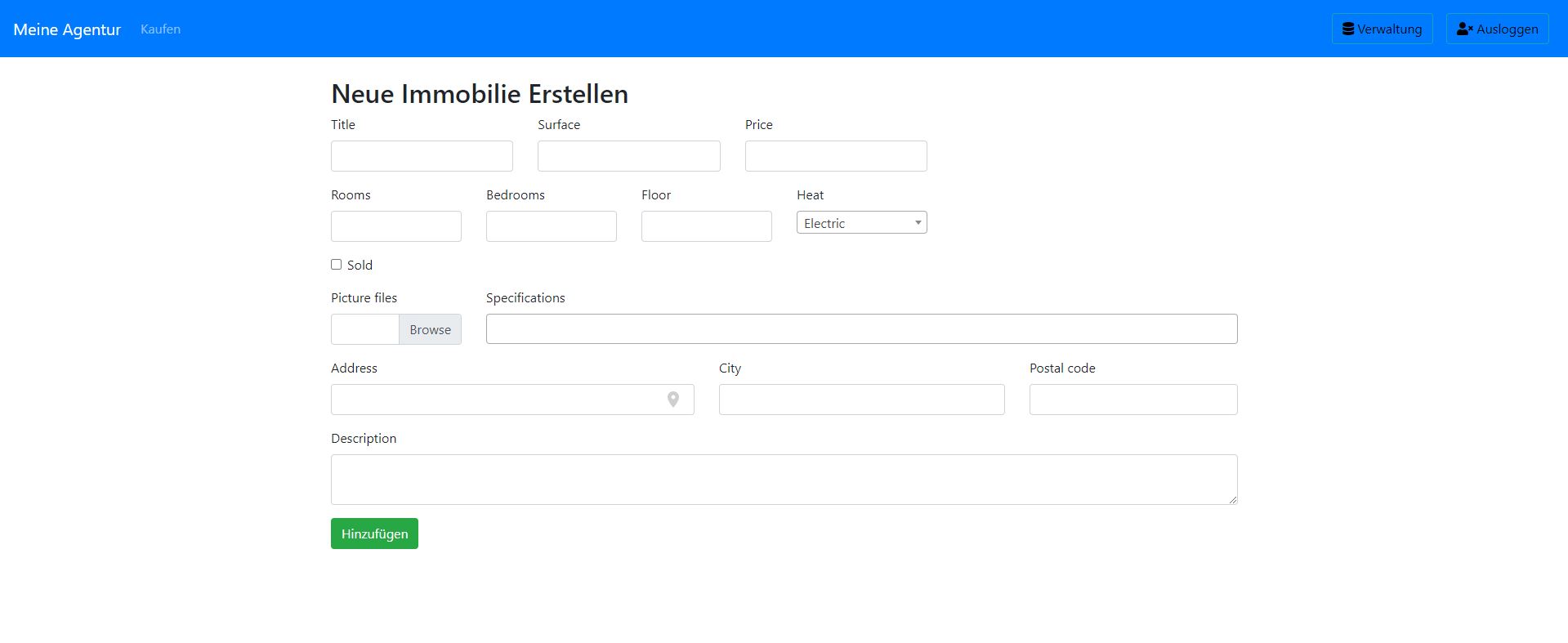Click inside the Description textarea
Image resolution: width=1568 pixels, height=643 pixels.
(784, 480)
